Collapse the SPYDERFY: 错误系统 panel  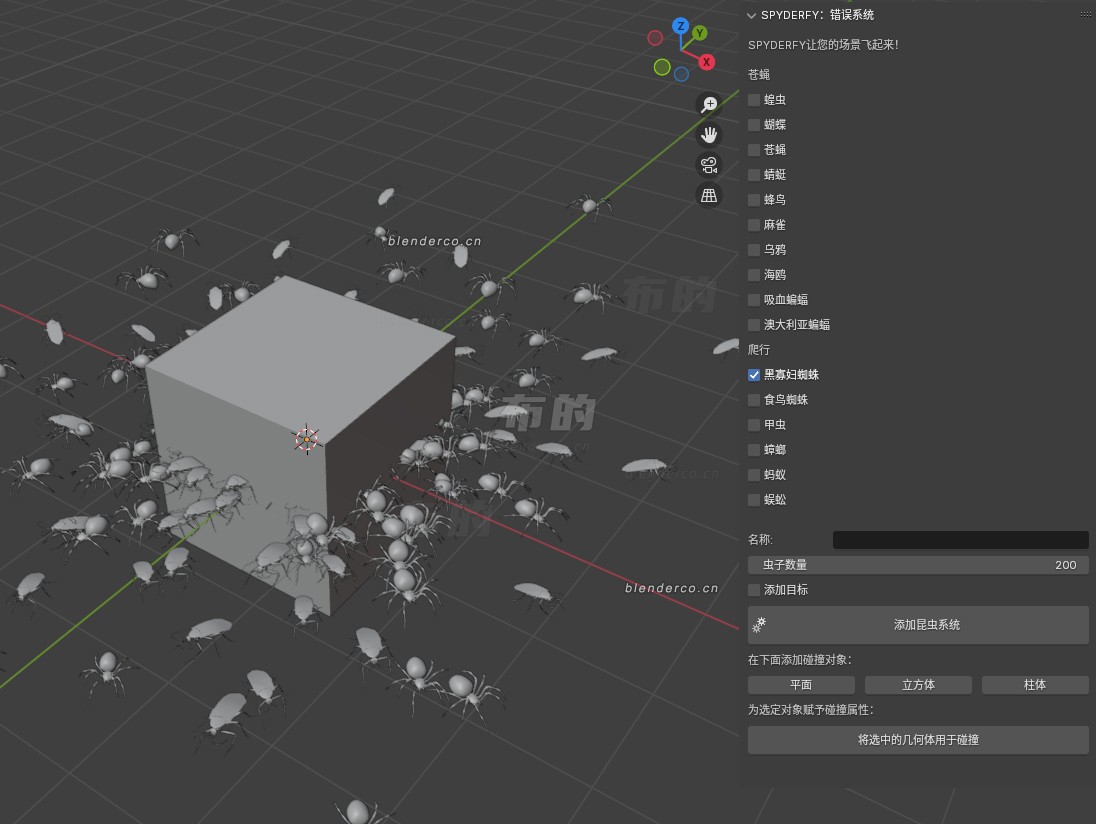click(x=751, y=15)
